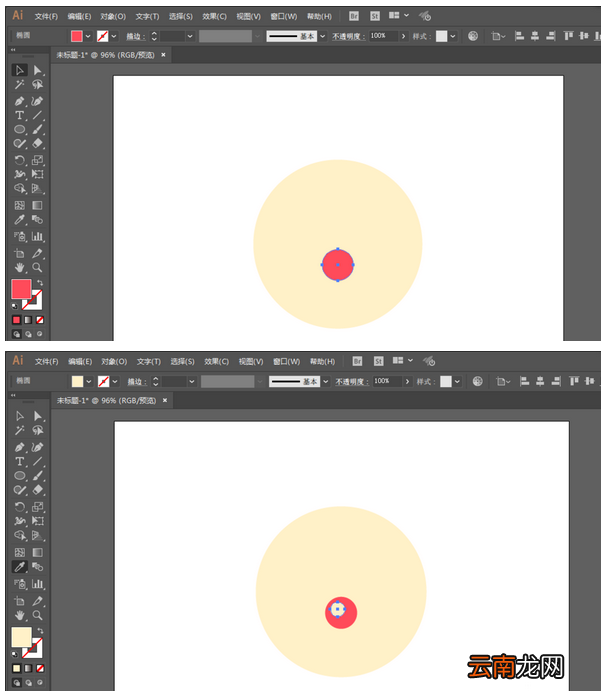Screen dimensions: 601x695
Task: Swap fill and stroke in lower window
Action: tap(40, 630)
